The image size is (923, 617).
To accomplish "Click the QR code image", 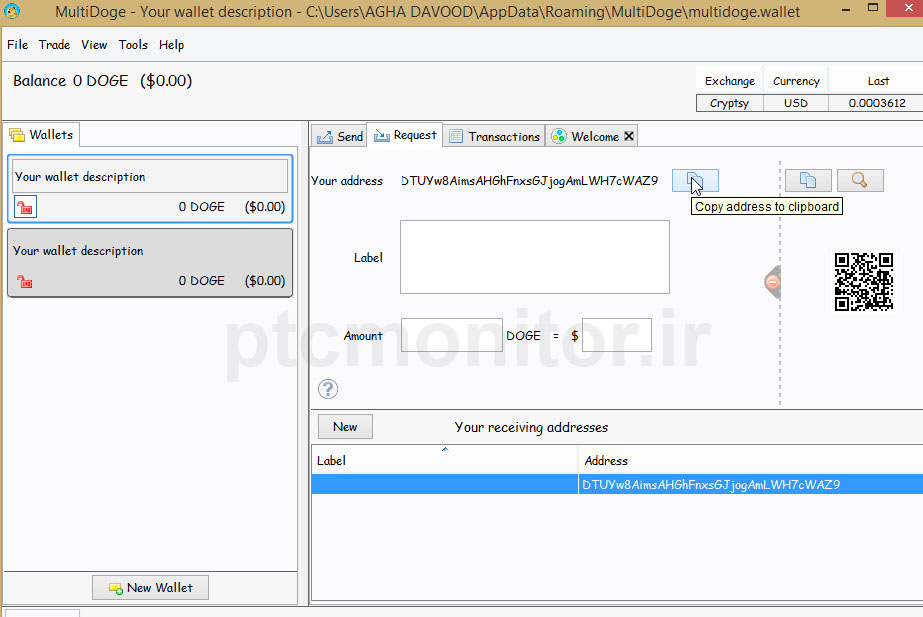I will [864, 281].
